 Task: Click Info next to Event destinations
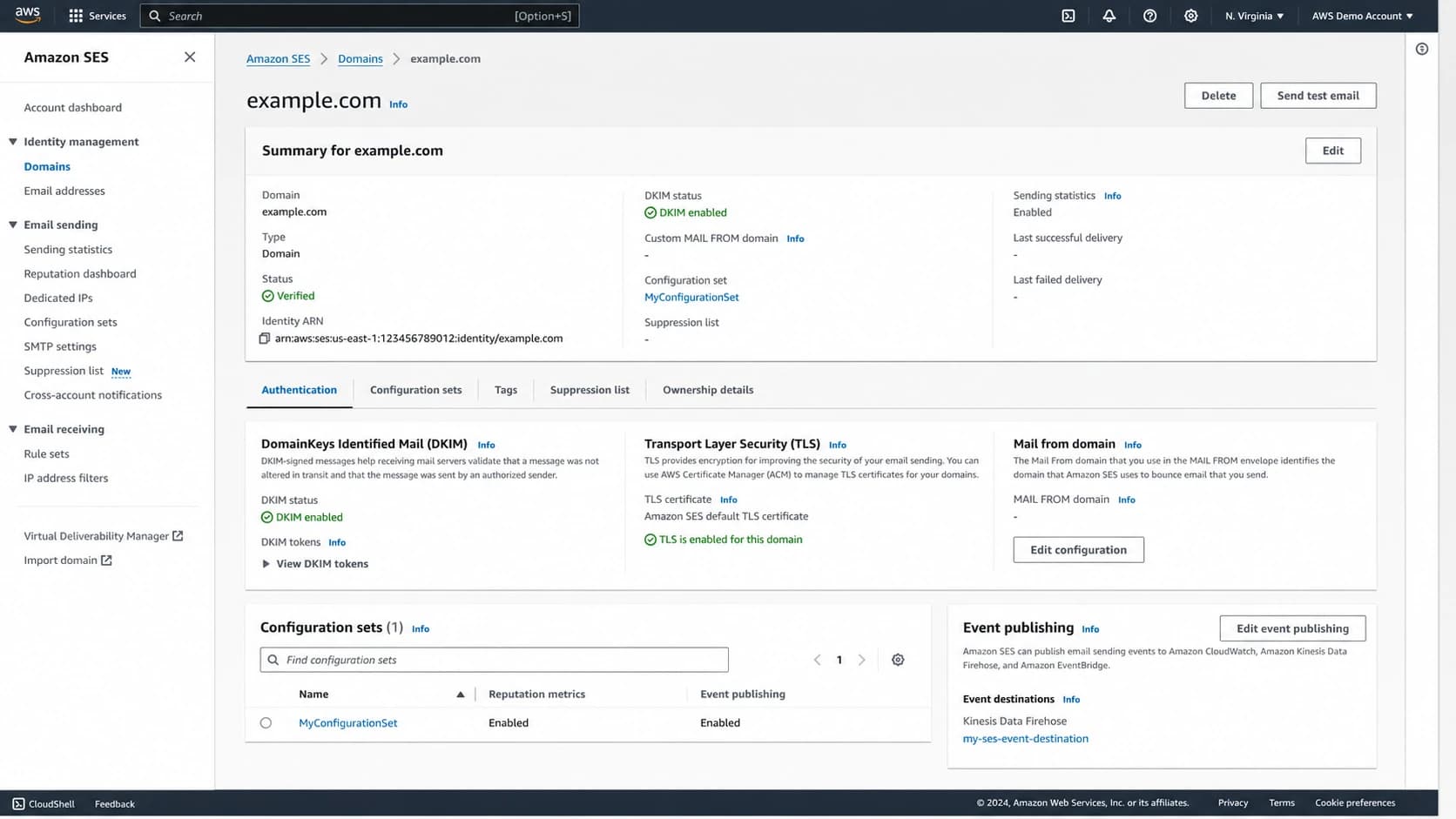coord(1071,700)
